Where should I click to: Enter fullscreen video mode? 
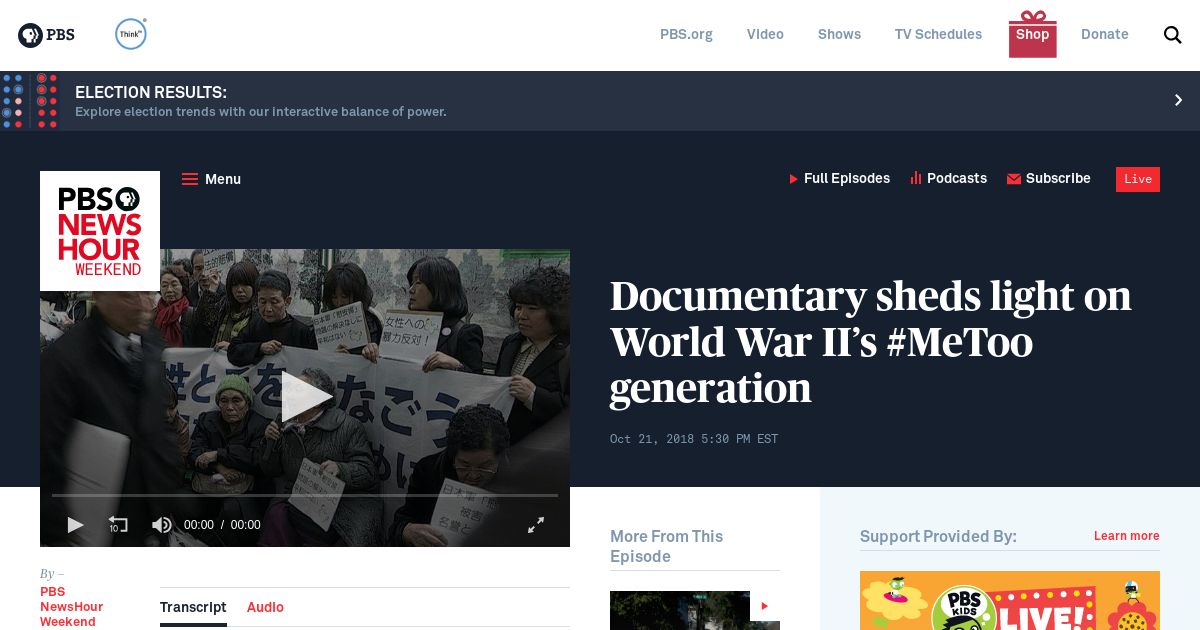coord(536,525)
